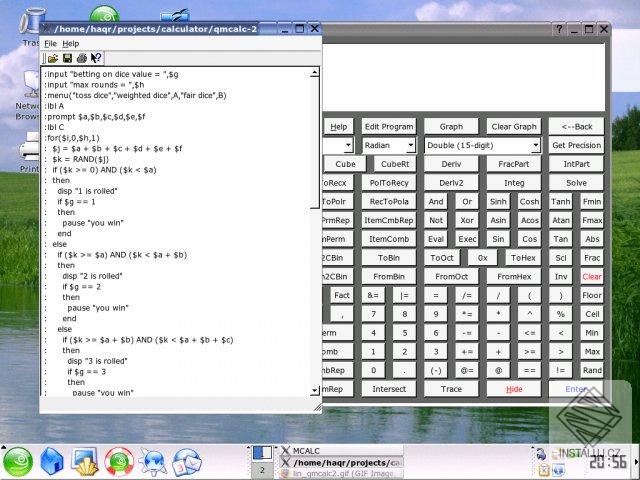The image size is (640, 480).
Task: Click the Graph button
Action: coord(451,127)
